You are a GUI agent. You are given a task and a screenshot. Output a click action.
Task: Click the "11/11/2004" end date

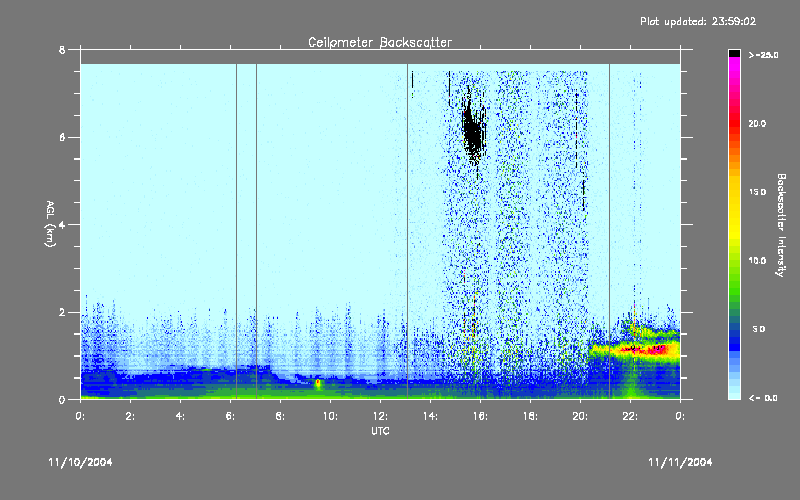pos(680,462)
